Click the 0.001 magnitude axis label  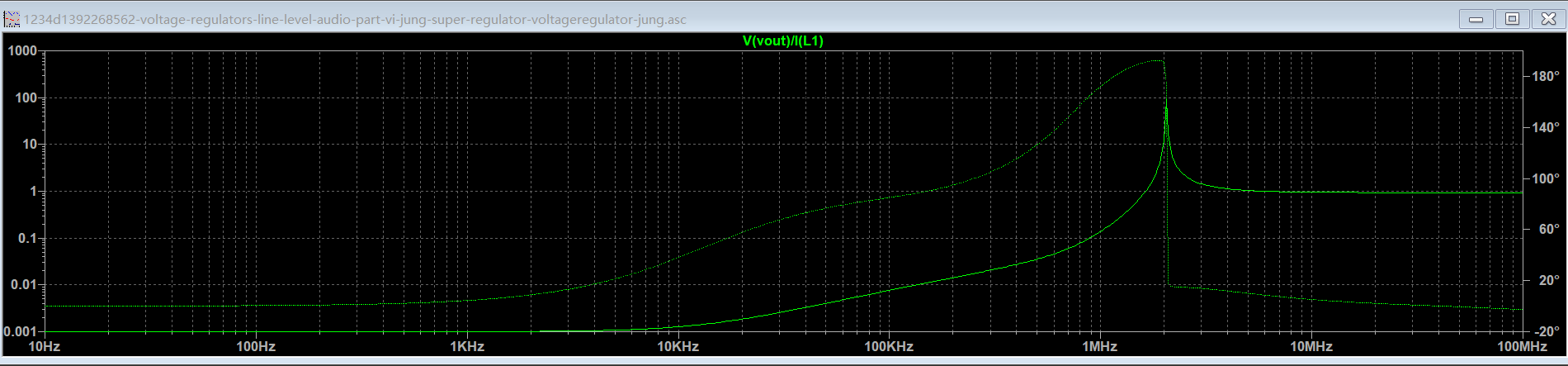(21, 331)
